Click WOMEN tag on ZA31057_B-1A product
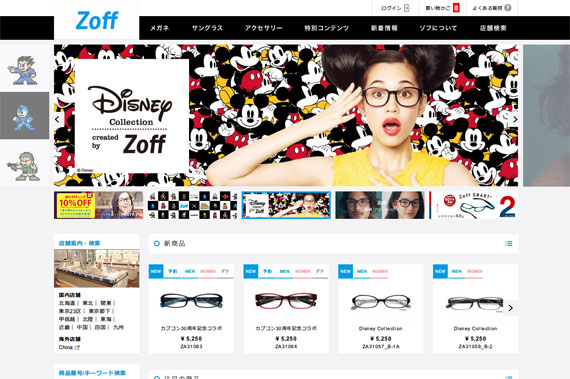The image size is (570, 379). point(380,271)
